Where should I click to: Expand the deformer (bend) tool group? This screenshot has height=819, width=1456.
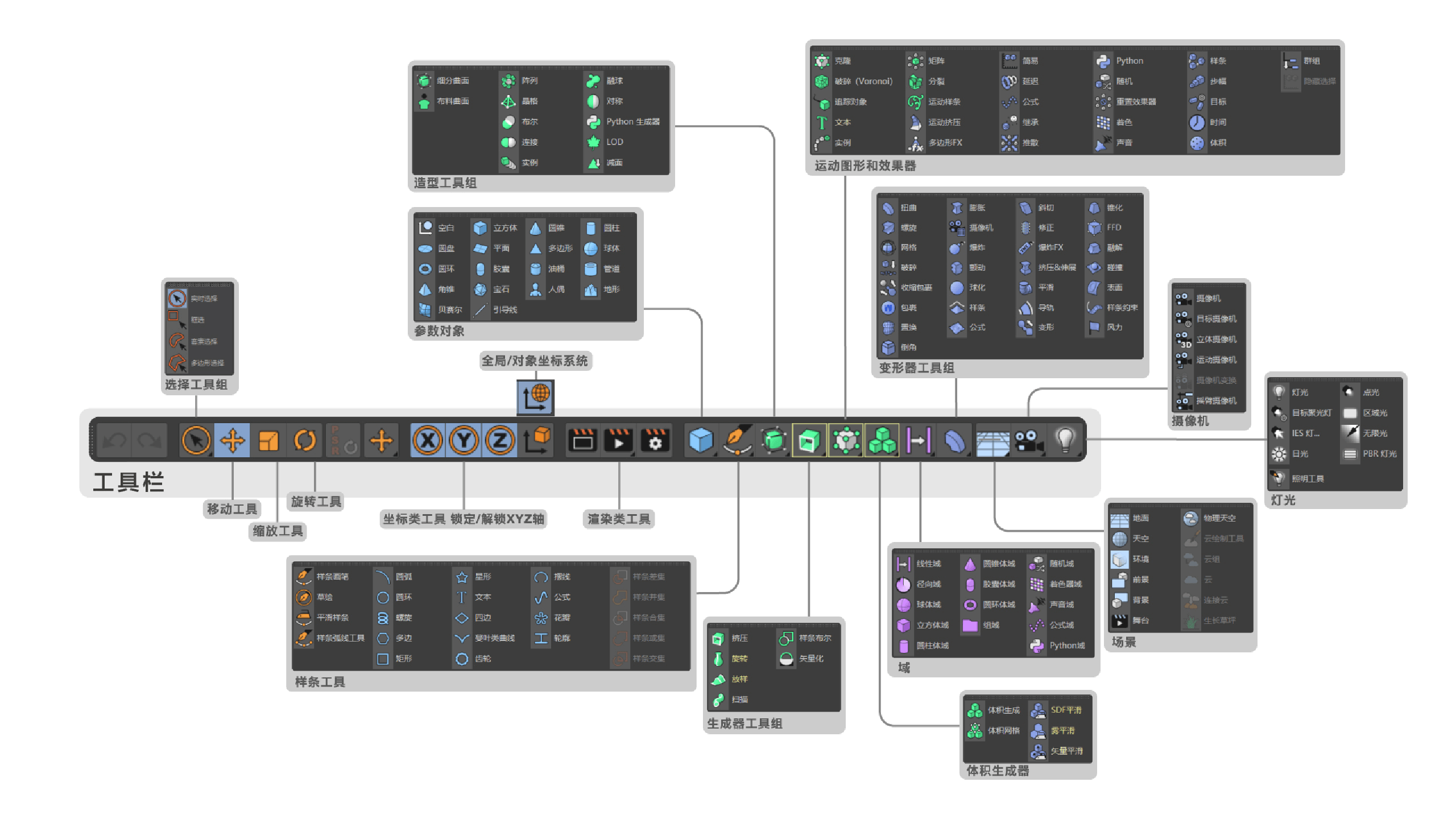955,440
